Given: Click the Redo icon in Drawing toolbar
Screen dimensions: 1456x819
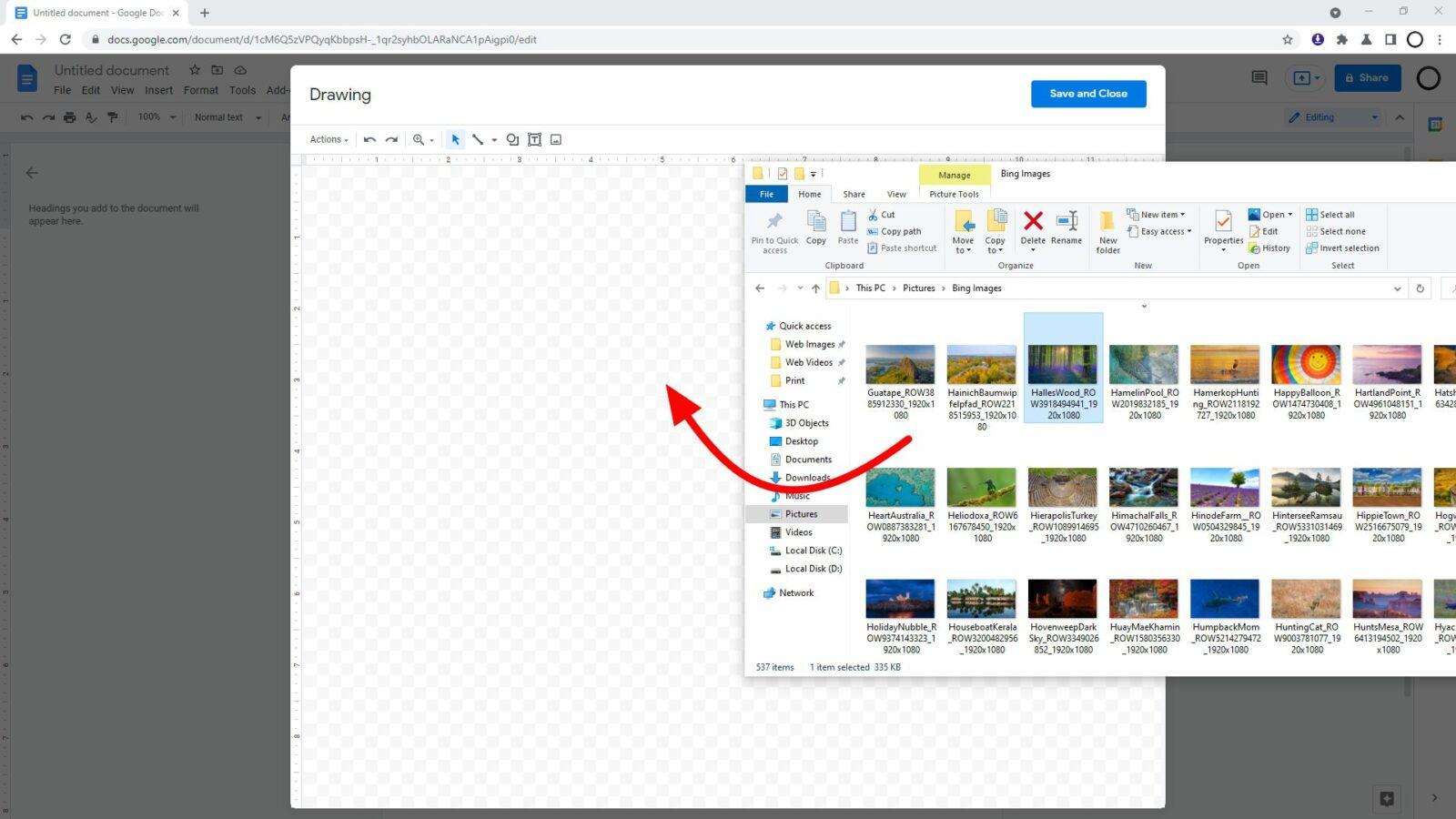Looking at the screenshot, I should 392,139.
